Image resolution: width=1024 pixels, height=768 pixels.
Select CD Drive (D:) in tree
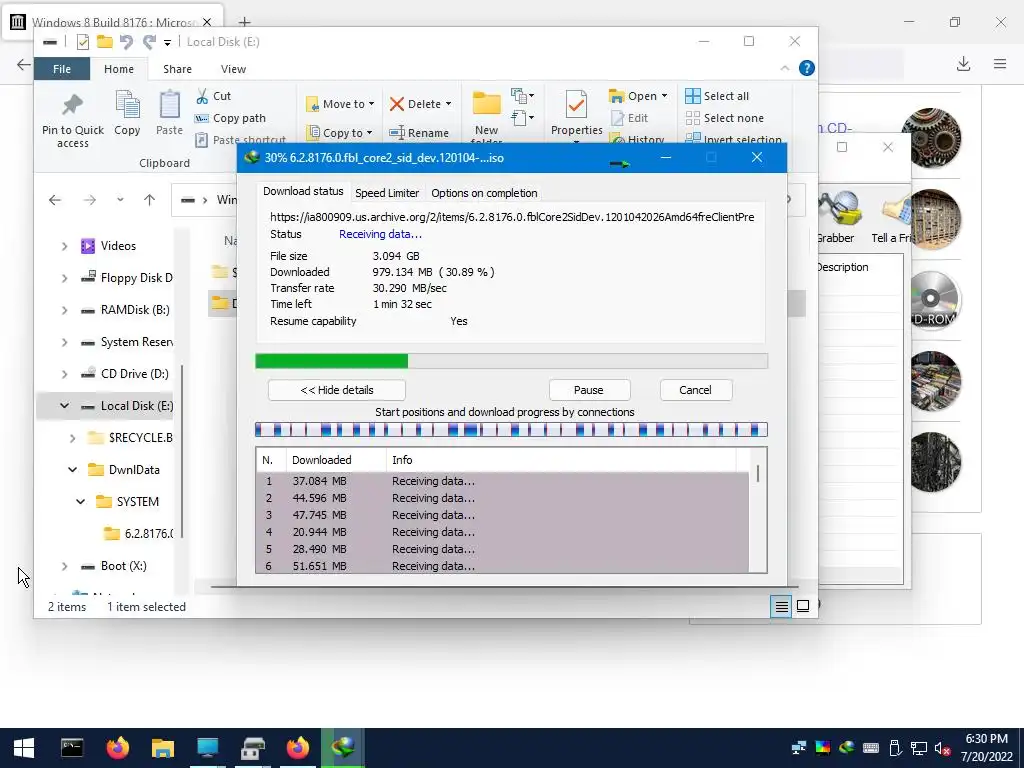click(x=135, y=374)
